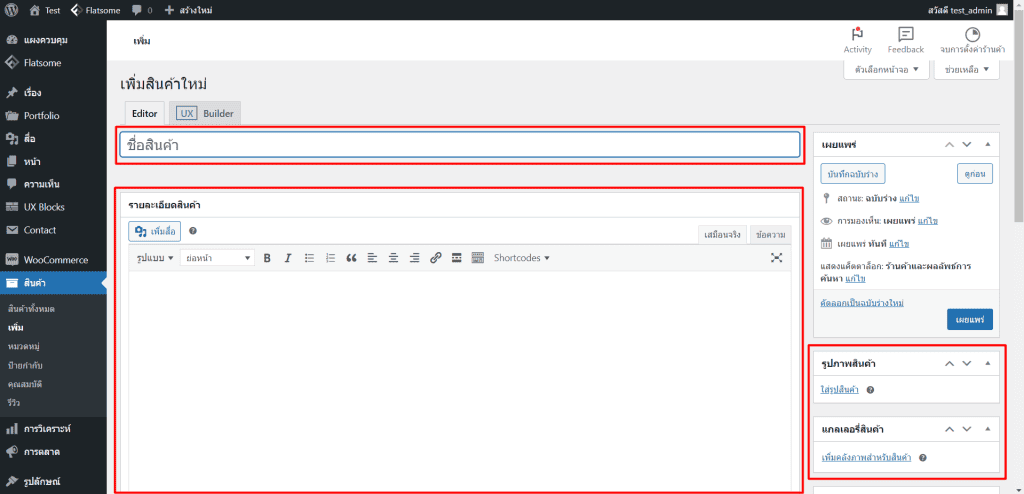Switch to the Editor tab
Screen dimensions: 1024x494
tap(144, 113)
